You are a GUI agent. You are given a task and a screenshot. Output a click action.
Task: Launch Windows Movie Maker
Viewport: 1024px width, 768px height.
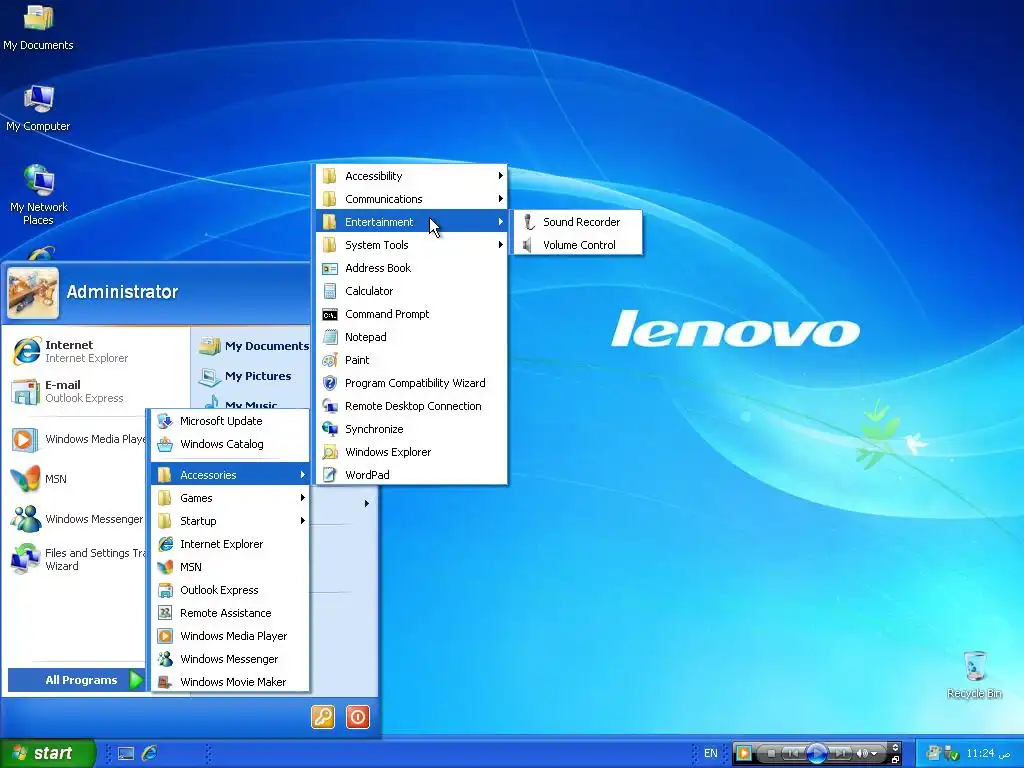click(230, 682)
